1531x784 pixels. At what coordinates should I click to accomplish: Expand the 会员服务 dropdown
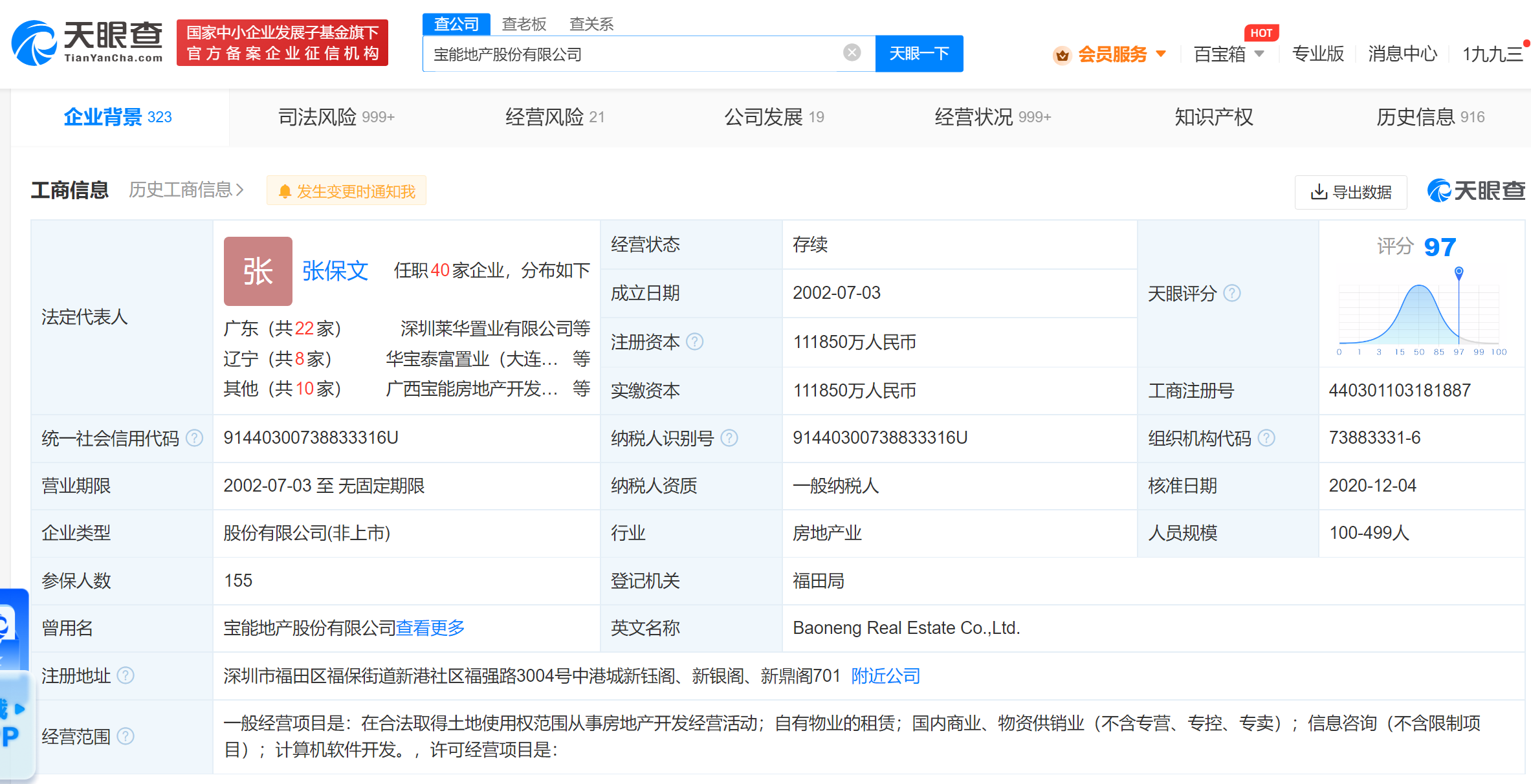(x=1161, y=54)
